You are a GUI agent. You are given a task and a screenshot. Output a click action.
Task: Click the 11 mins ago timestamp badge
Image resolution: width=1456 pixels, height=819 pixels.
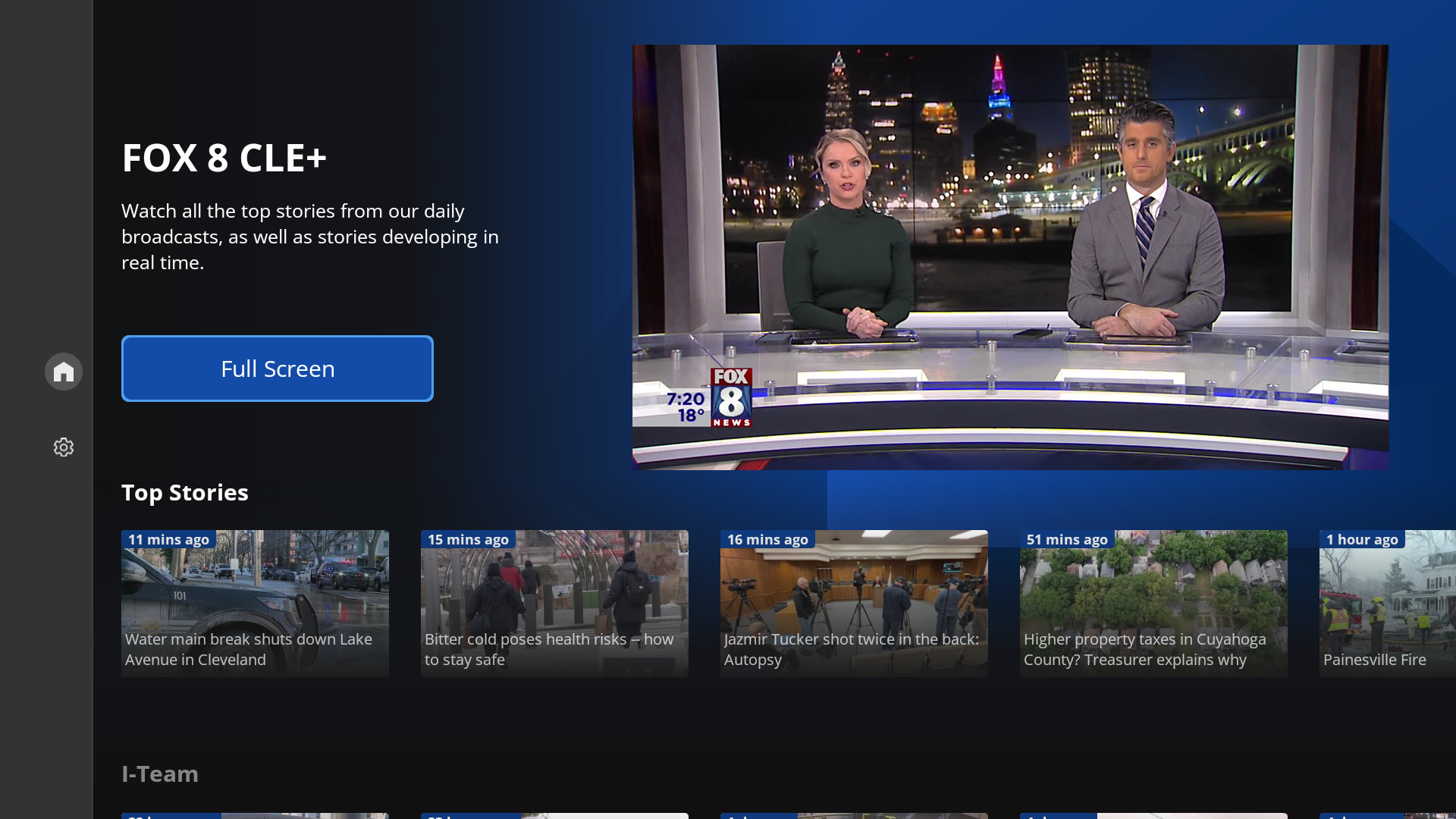(168, 539)
